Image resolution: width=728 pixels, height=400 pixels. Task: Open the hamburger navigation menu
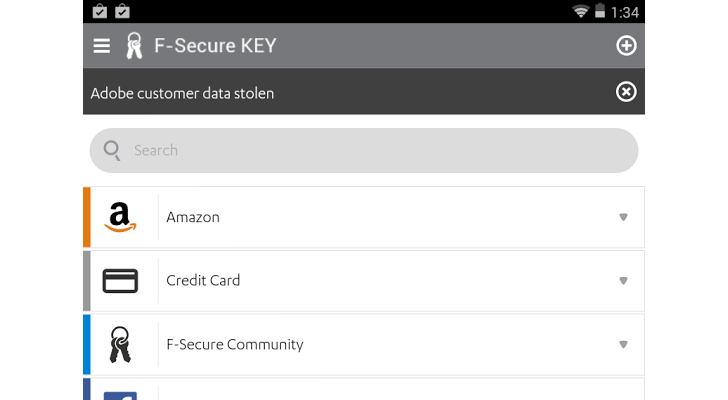[101, 45]
